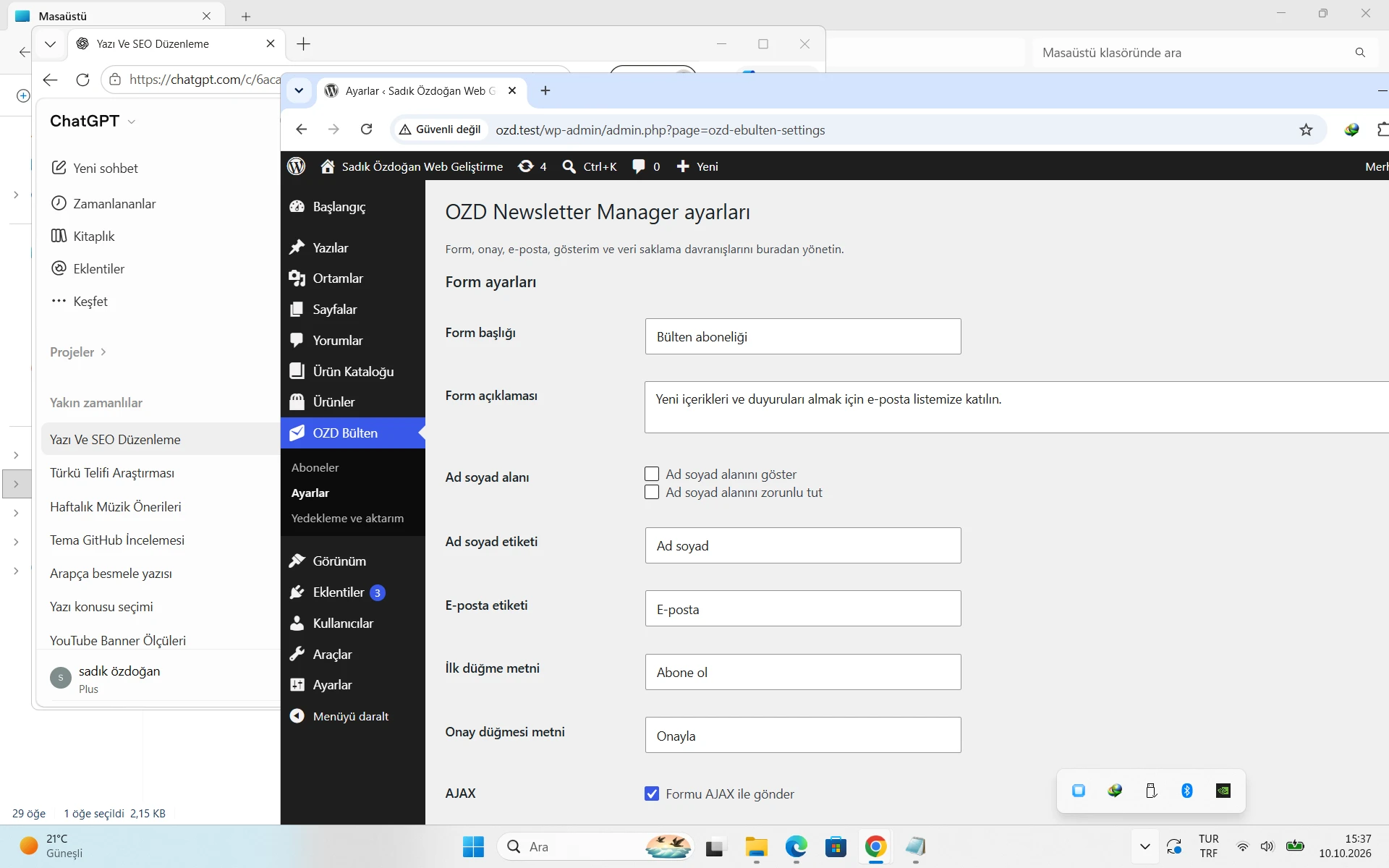Expand the ChatGPT model dropdown
The width and height of the screenshot is (1389, 868).
point(92,121)
